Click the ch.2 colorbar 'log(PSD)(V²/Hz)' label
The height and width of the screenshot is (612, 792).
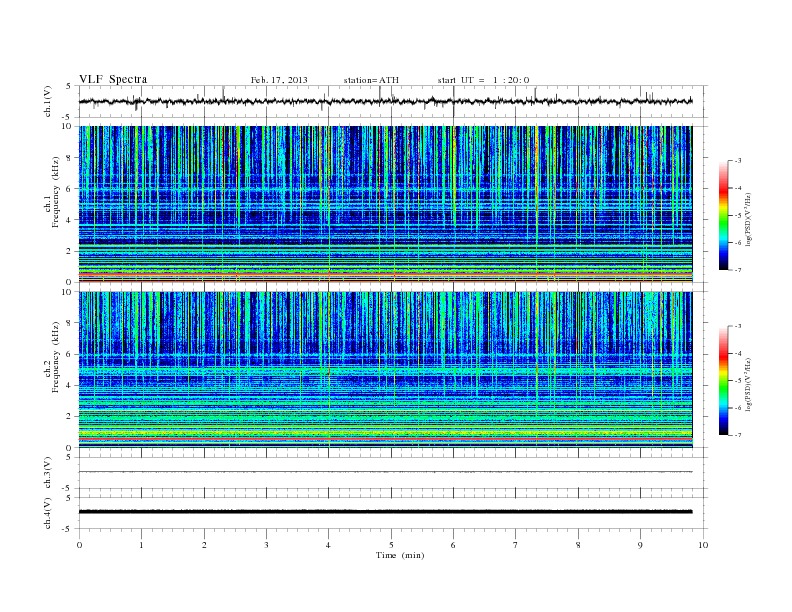coord(748,384)
